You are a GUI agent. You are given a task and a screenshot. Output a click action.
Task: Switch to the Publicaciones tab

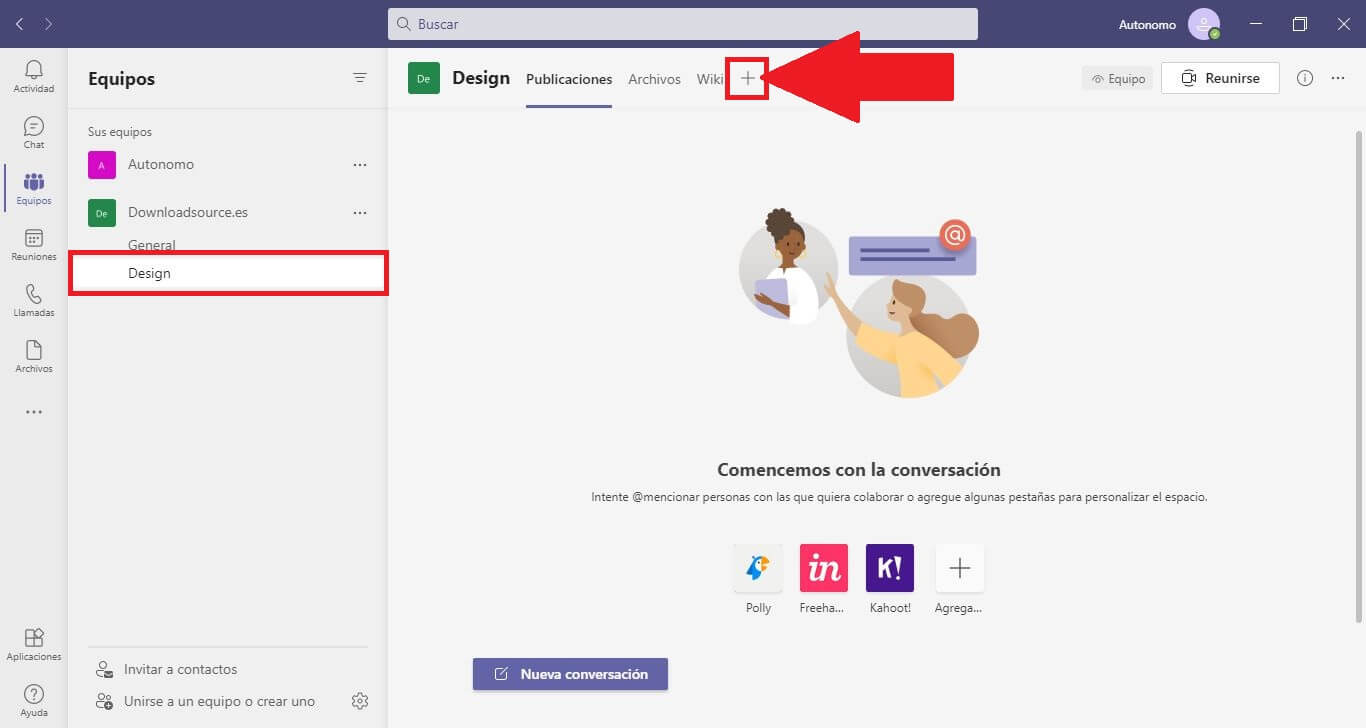pyautogui.click(x=569, y=79)
